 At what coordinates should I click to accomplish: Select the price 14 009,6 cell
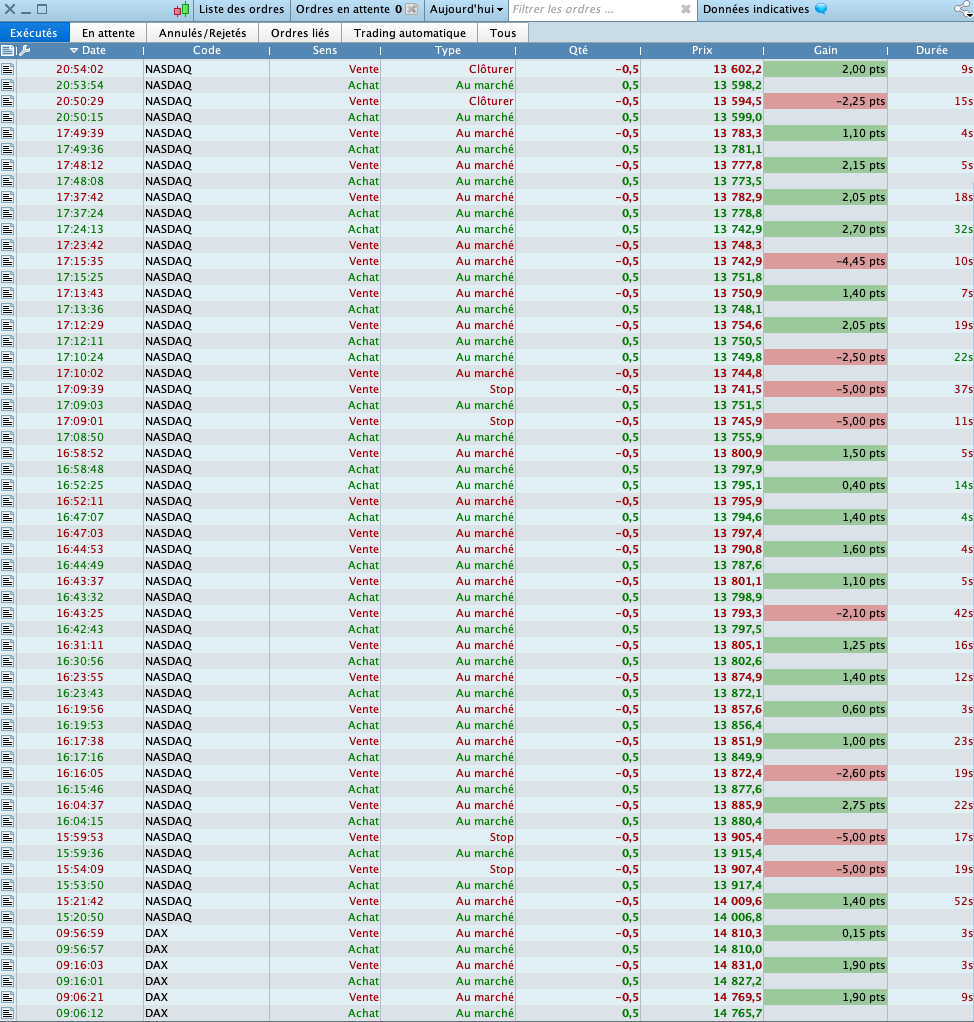point(702,901)
